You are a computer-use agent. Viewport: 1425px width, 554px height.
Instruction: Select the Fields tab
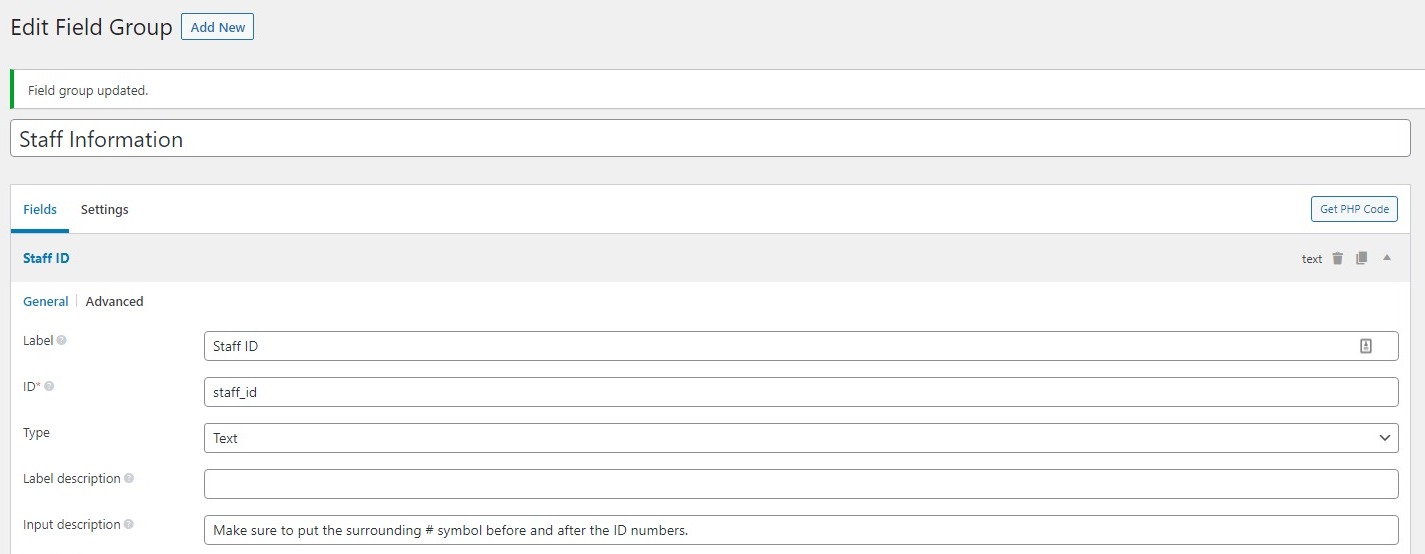(x=40, y=209)
